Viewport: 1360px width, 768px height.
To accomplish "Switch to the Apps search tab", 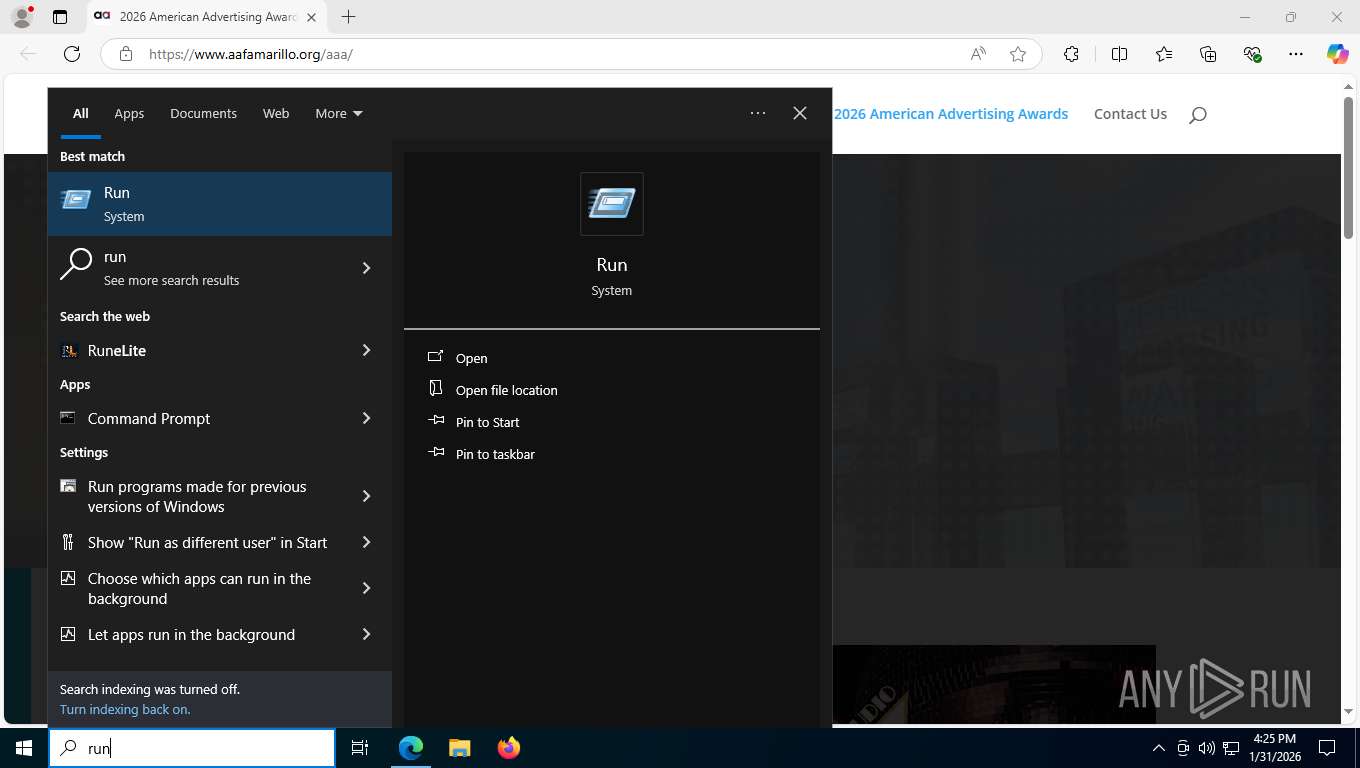I will click(129, 113).
